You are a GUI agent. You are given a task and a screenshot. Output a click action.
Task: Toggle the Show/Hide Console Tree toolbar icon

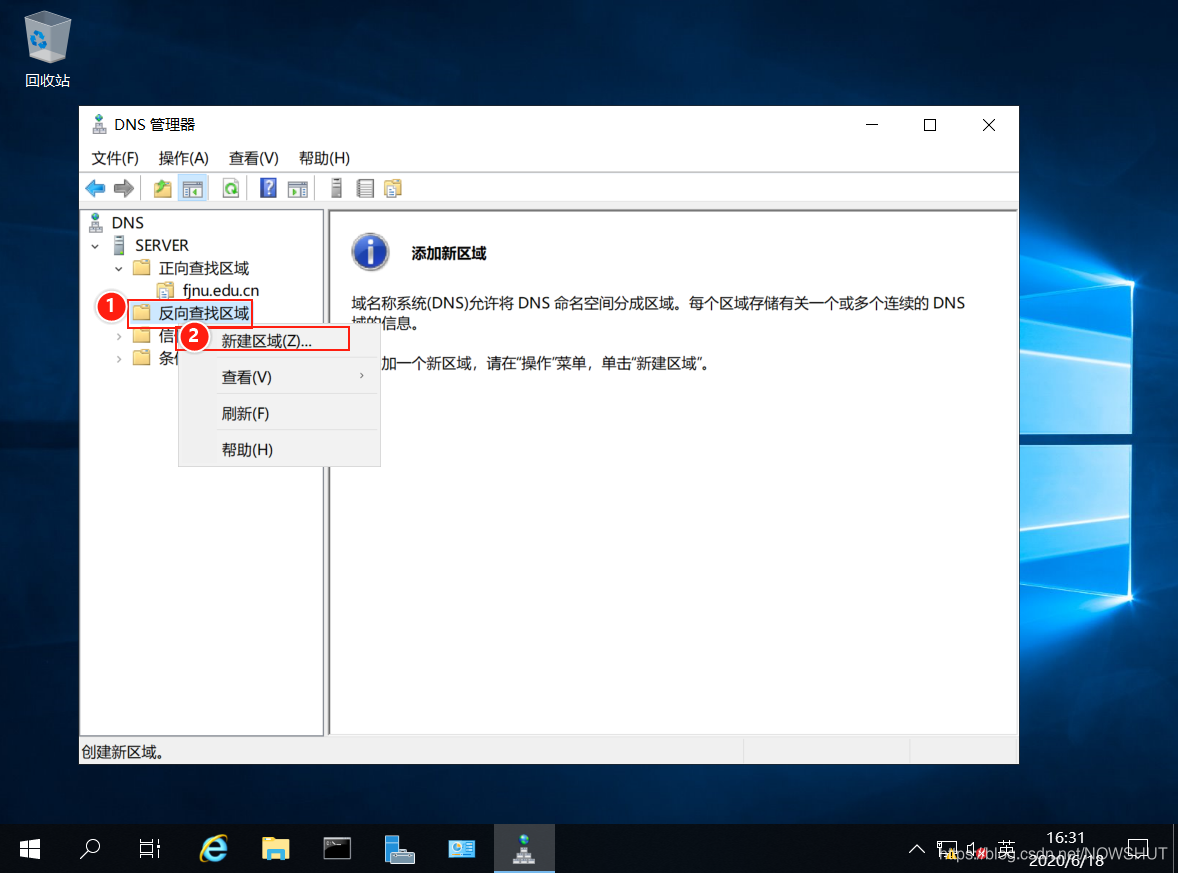(x=193, y=187)
